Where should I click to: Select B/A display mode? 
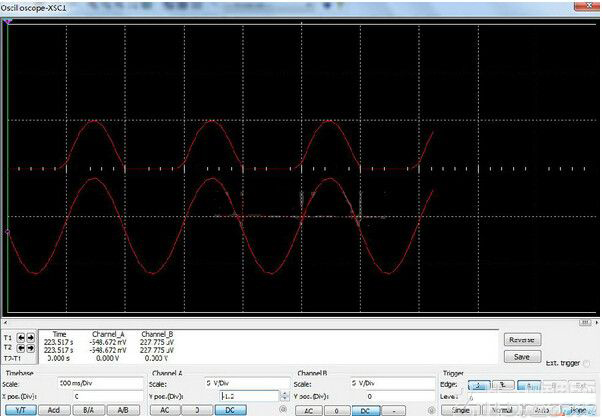click(x=88, y=410)
